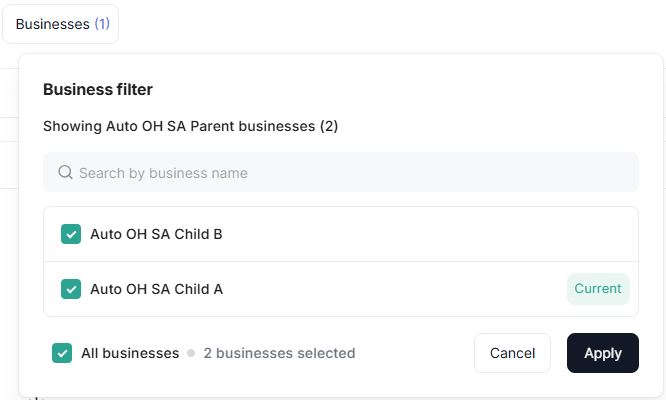Uncheck the Auto OH SA Child B checkbox
Screen dimensions: 666x400
point(71,234)
